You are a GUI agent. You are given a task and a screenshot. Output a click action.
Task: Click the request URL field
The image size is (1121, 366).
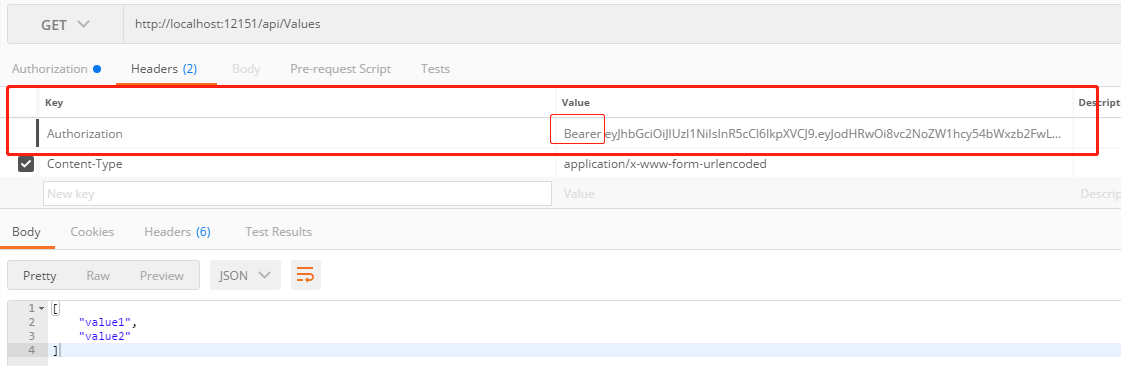coord(622,24)
